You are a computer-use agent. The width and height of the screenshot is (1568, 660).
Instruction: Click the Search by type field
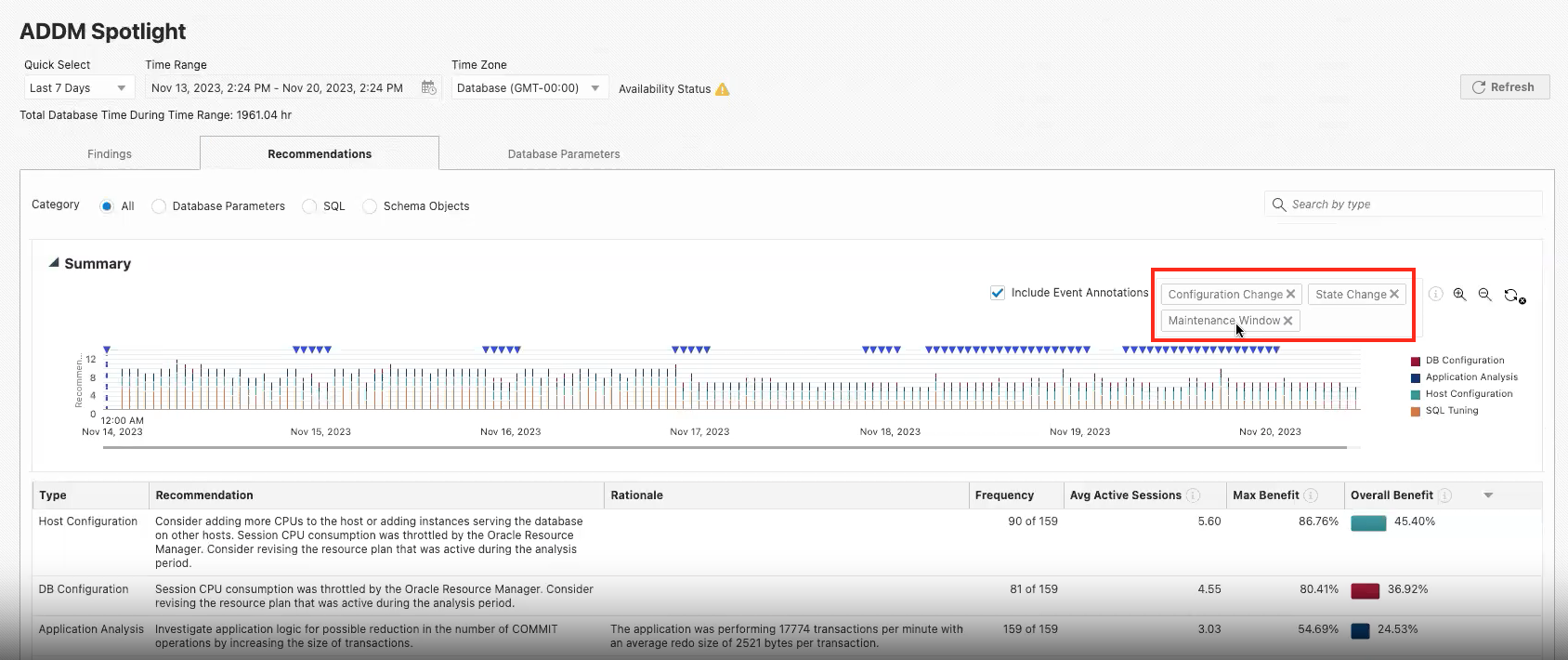click(1403, 205)
